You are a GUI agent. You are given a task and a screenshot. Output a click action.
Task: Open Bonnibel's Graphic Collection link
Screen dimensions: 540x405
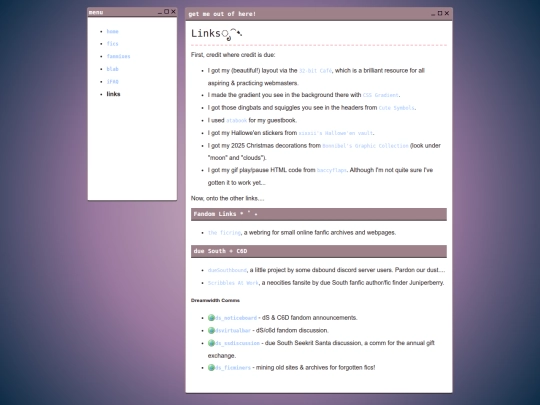pos(365,146)
